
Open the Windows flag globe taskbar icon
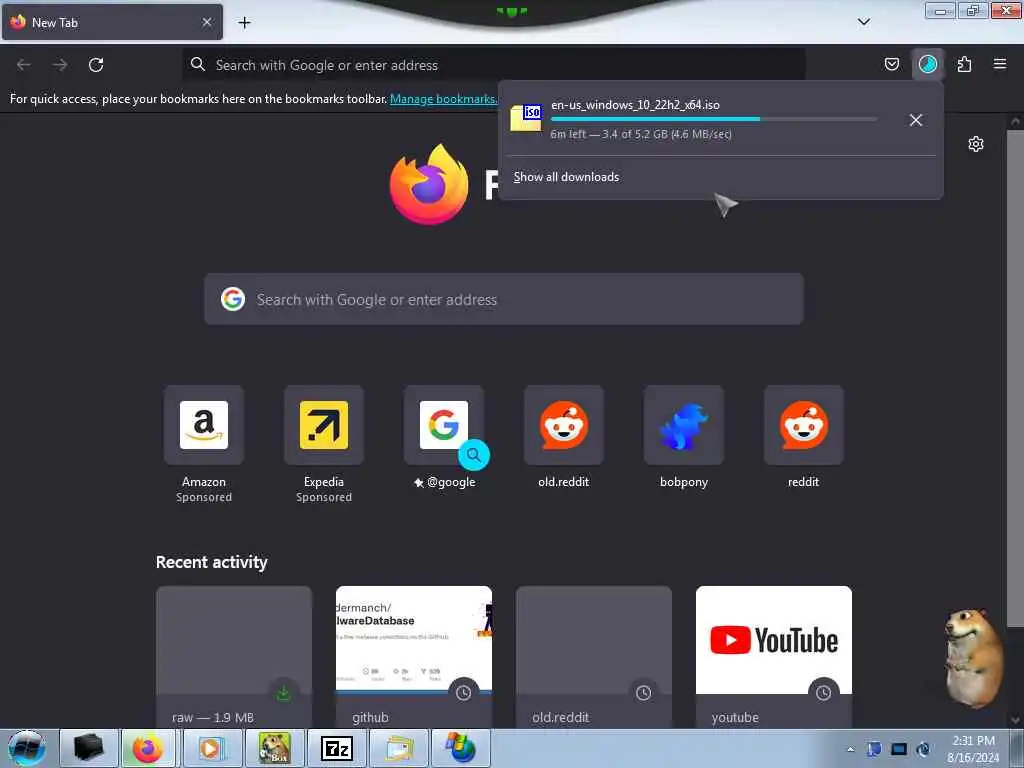(x=461, y=748)
